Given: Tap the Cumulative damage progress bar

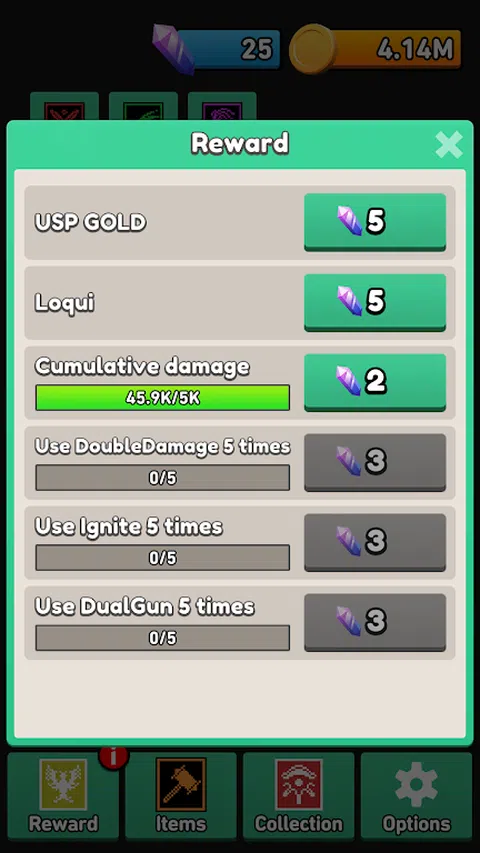Looking at the screenshot, I should point(162,398).
